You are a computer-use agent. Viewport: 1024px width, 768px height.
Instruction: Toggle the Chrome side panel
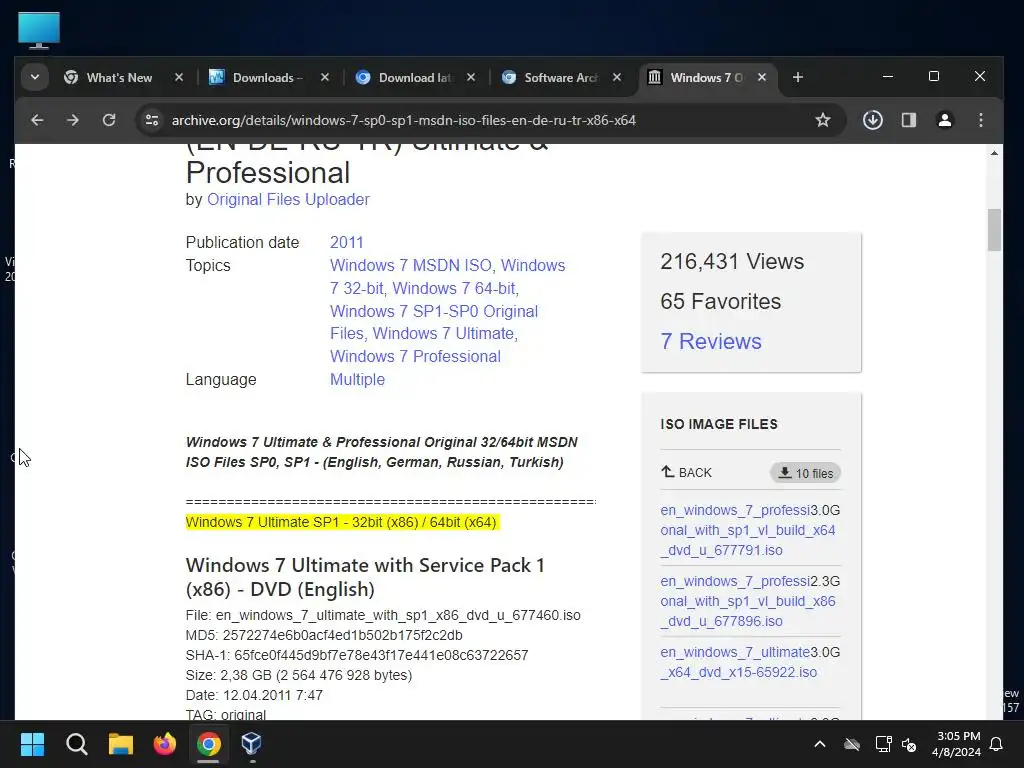coord(908,120)
